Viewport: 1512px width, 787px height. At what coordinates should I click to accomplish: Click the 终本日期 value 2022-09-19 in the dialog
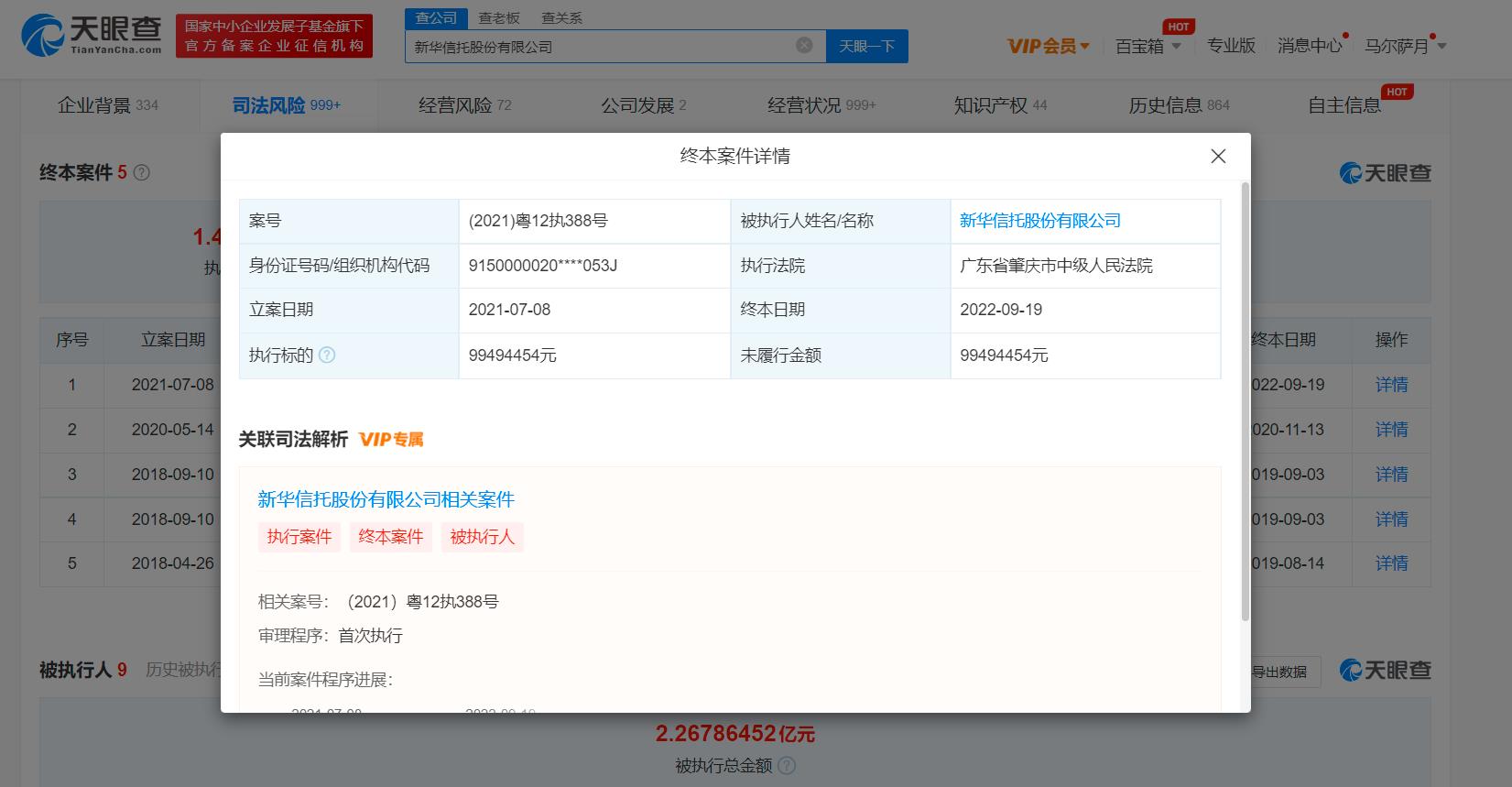point(1001,310)
